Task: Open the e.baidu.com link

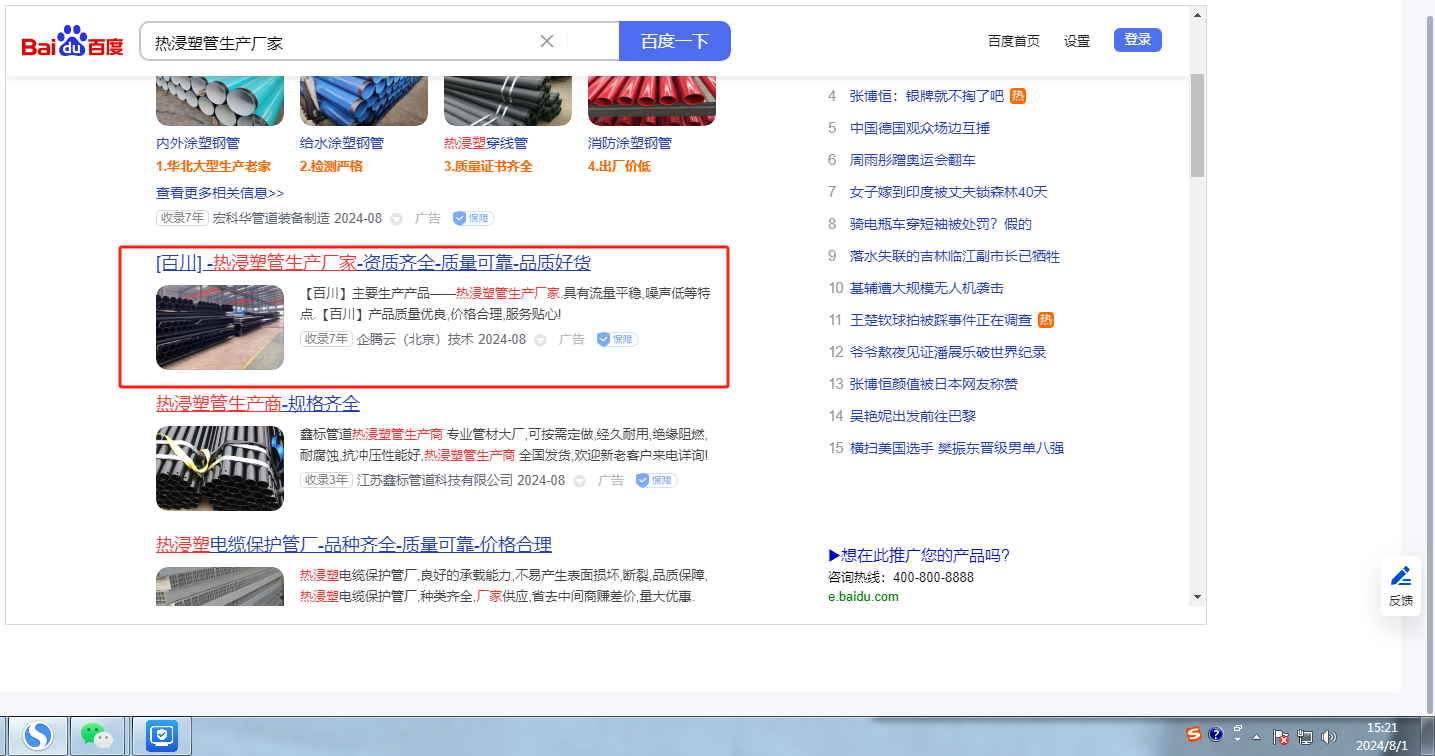Action: coord(863,597)
